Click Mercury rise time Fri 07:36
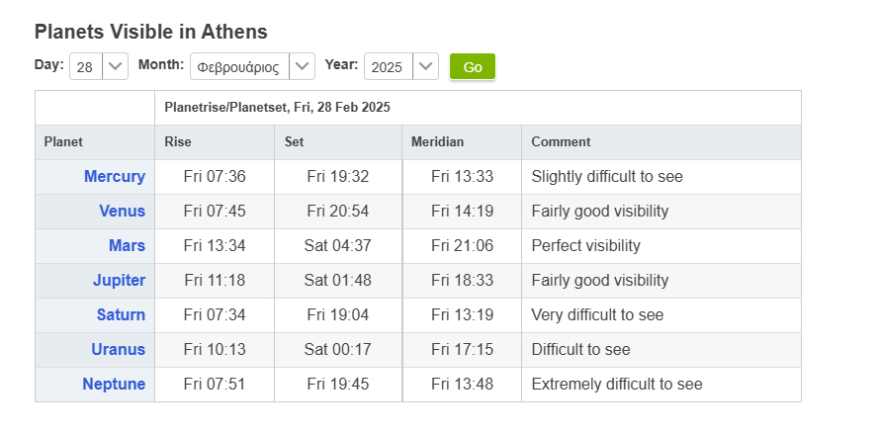This screenshot has height=435, width=880. (214, 177)
